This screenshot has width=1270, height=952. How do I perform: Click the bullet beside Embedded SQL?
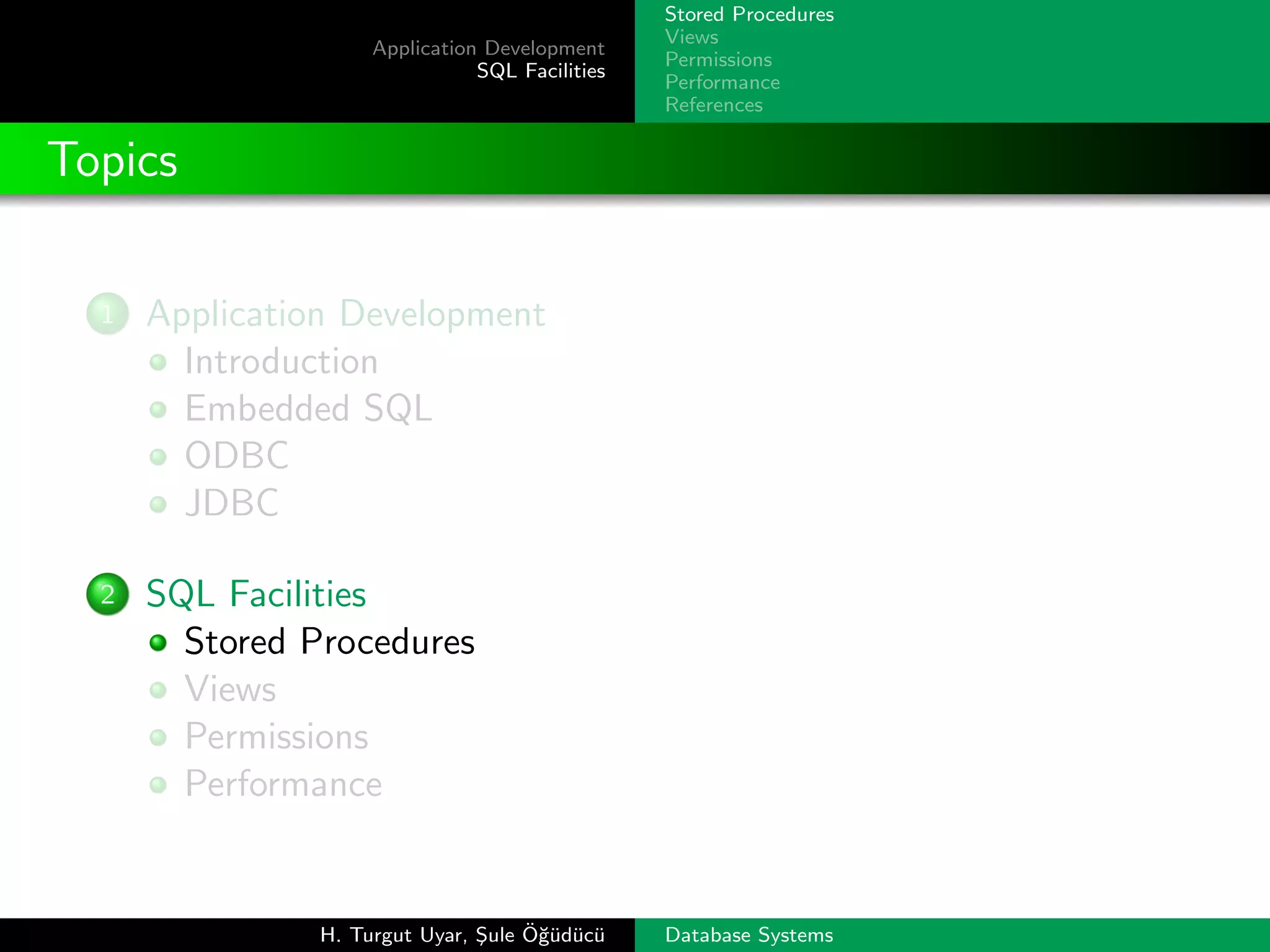pos(158,410)
